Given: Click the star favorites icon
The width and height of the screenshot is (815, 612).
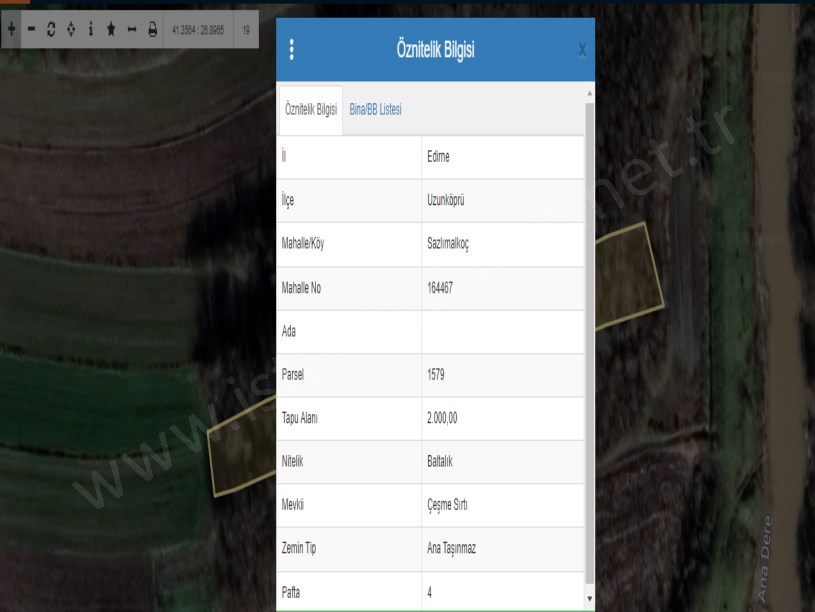Looking at the screenshot, I should pos(111,30).
